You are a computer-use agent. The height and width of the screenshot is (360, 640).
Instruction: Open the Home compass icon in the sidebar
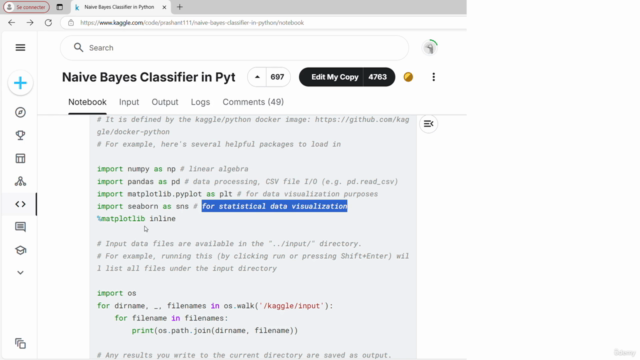pyautogui.click(x=20, y=112)
